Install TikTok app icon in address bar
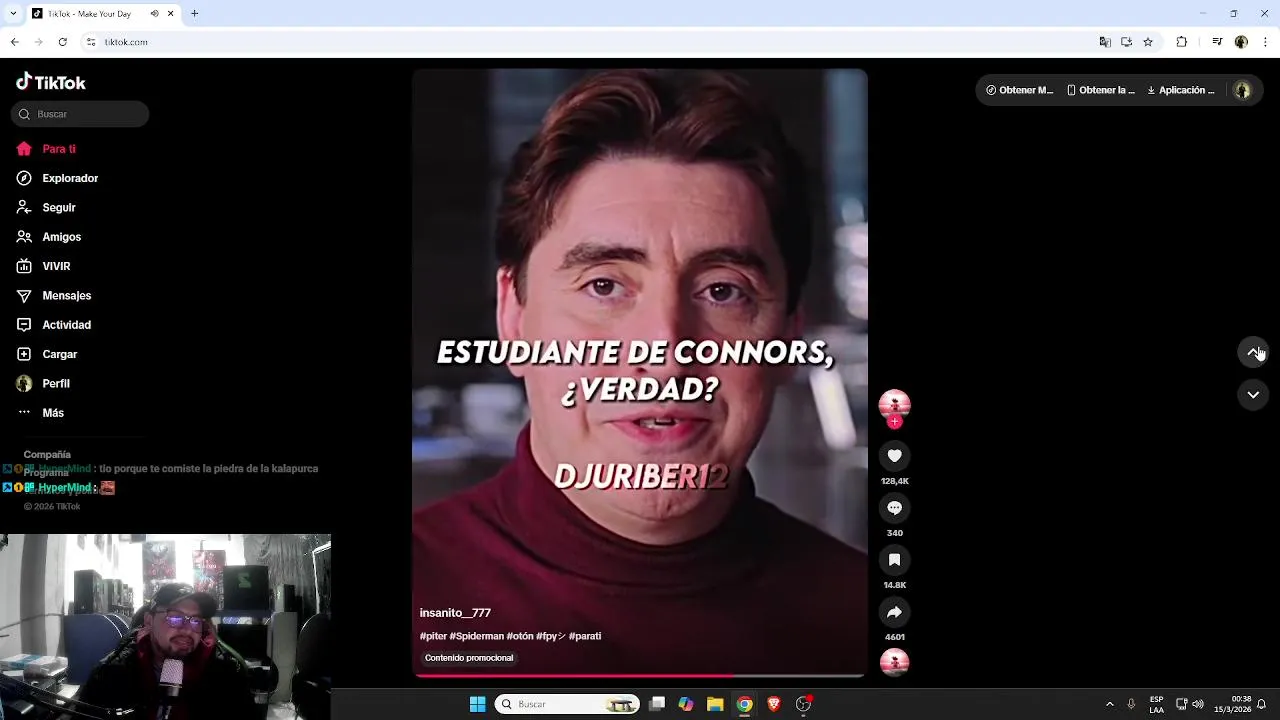Image resolution: width=1280 pixels, height=720 pixels. (x=1126, y=42)
